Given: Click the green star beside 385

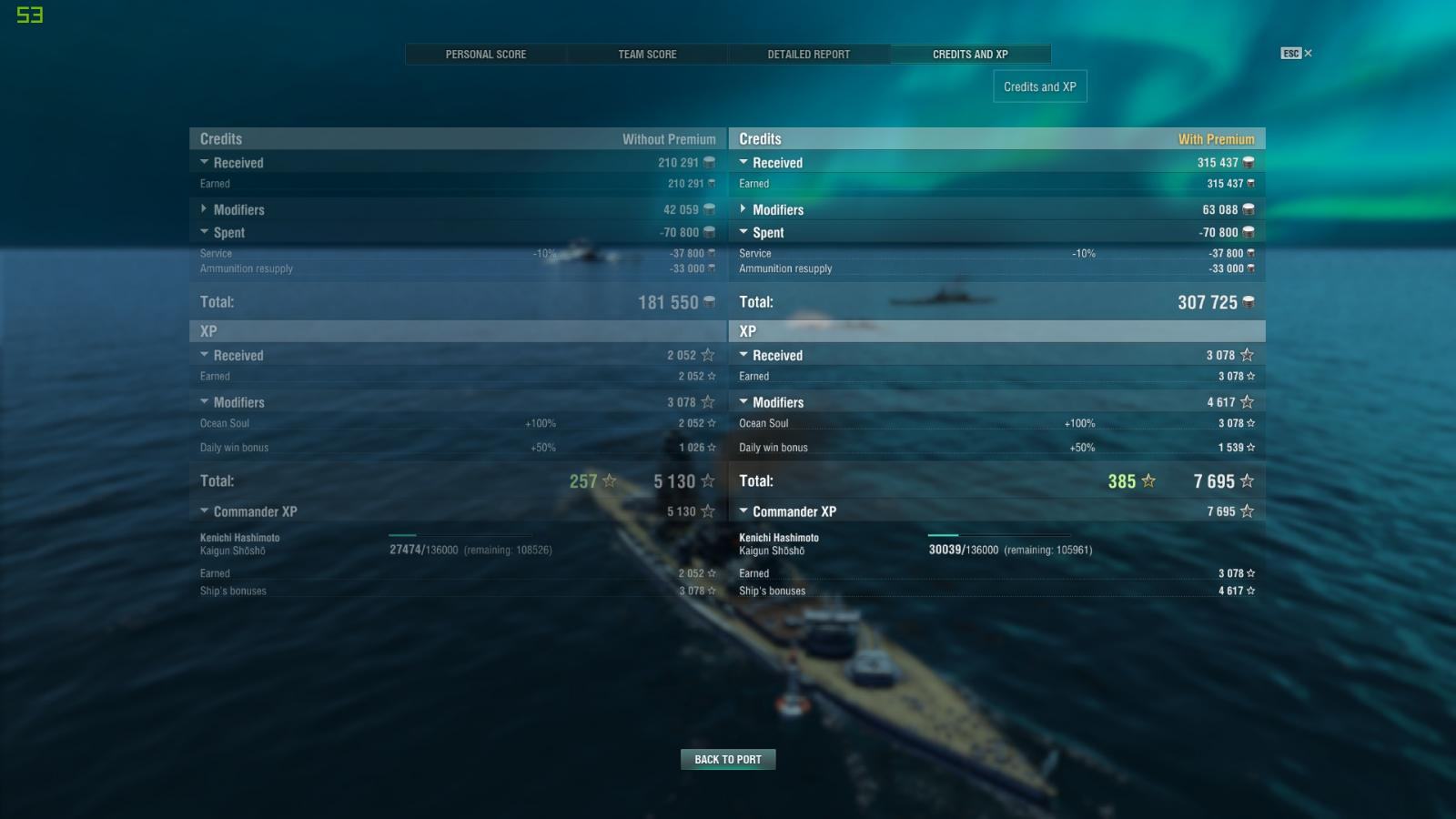Looking at the screenshot, I should tap(1148, 480).
